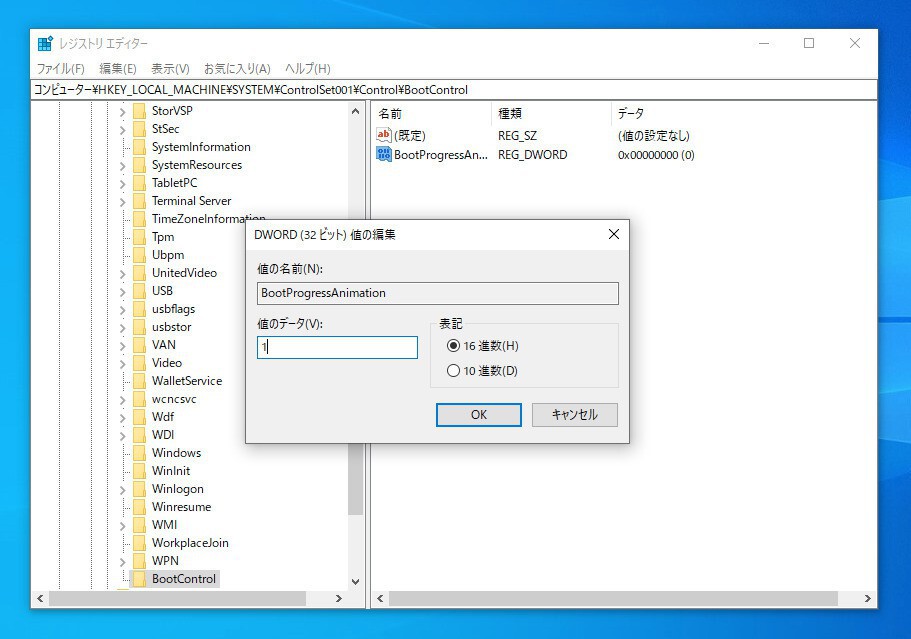Click the Tpm folder icon
The width and height of the screenshot is (911, 639).
(139, 237)
